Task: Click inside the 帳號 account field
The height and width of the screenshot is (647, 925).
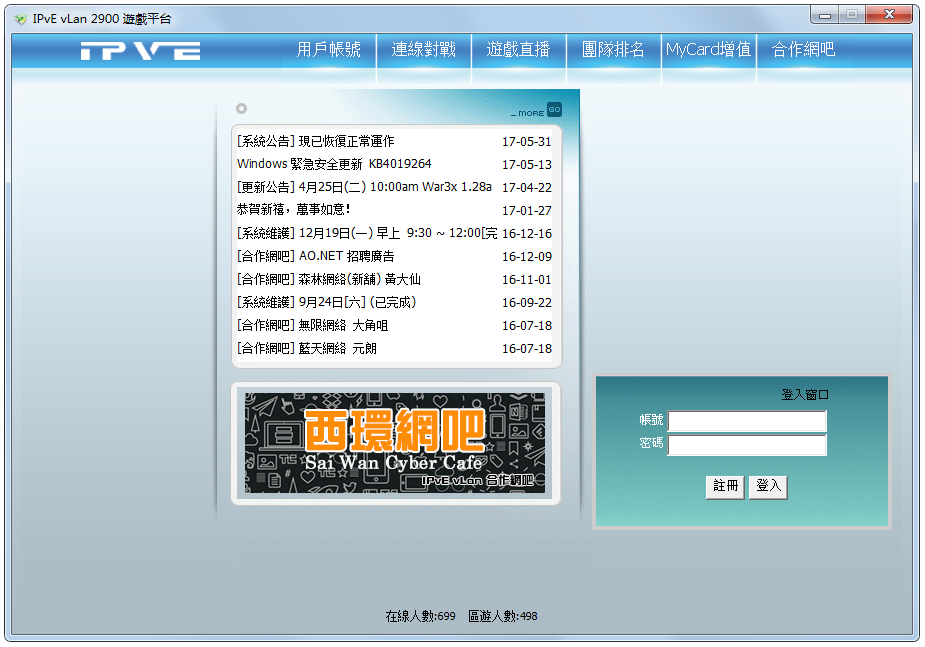Action: click(x=746, y=421)
